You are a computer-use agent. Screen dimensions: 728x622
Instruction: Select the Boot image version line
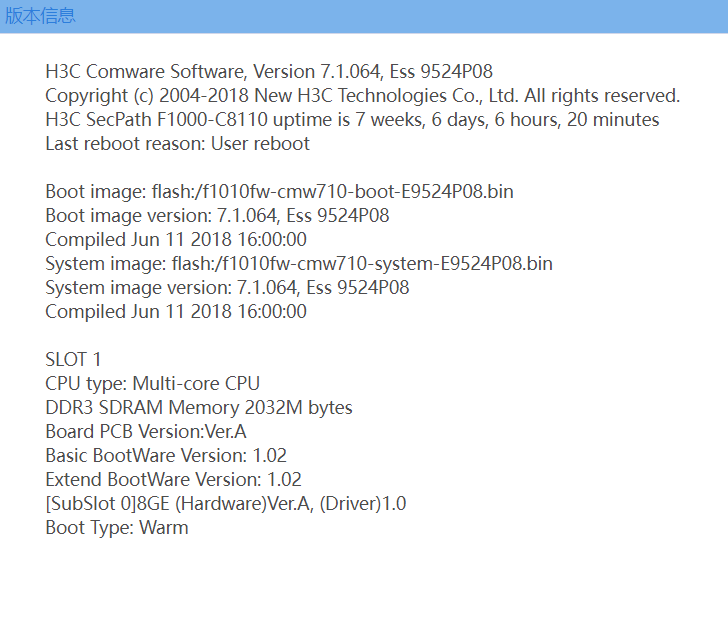coord(217,216)
